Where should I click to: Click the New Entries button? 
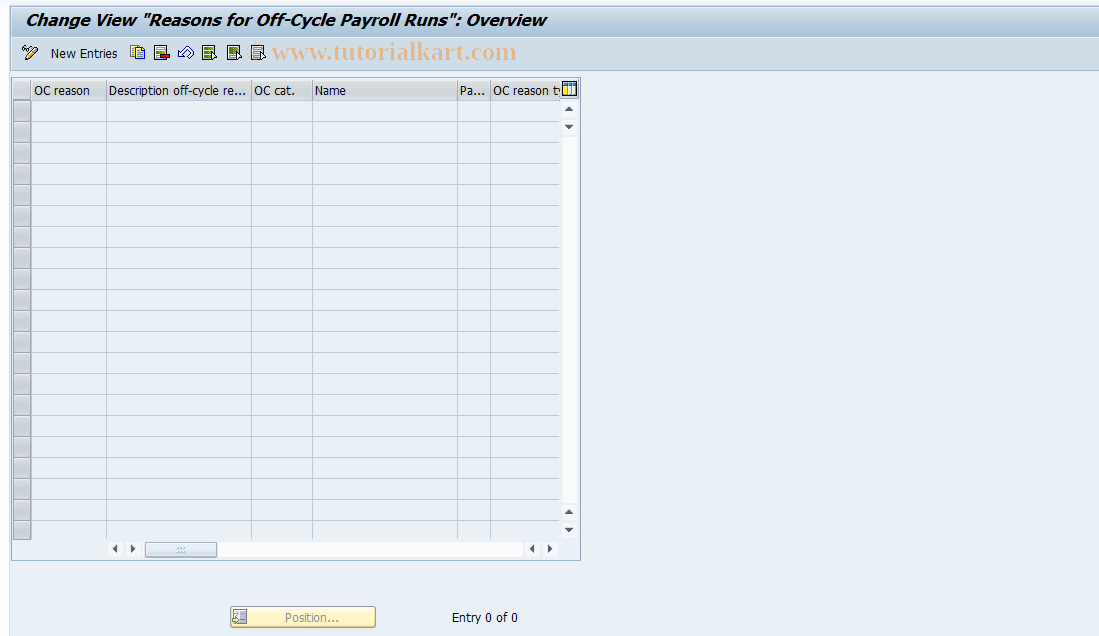click(83, 53)
